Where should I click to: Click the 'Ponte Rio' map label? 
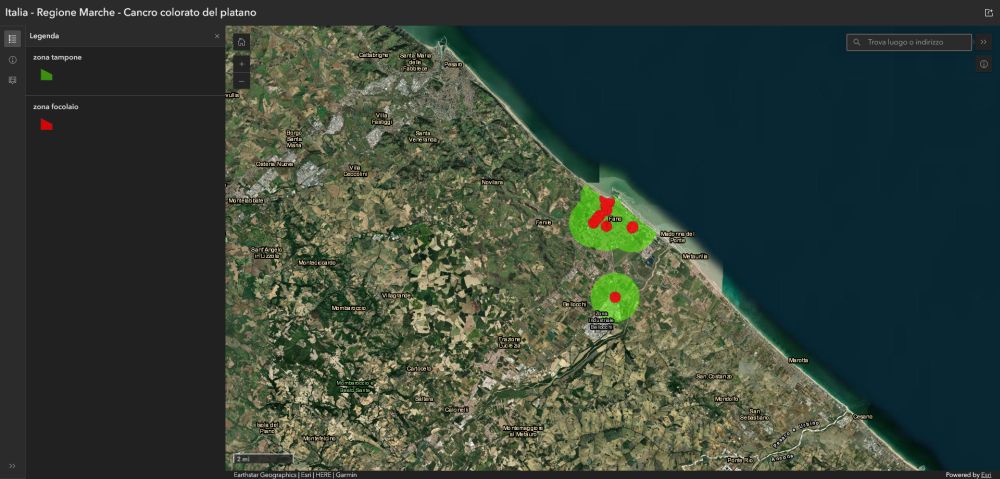[740, 461]
